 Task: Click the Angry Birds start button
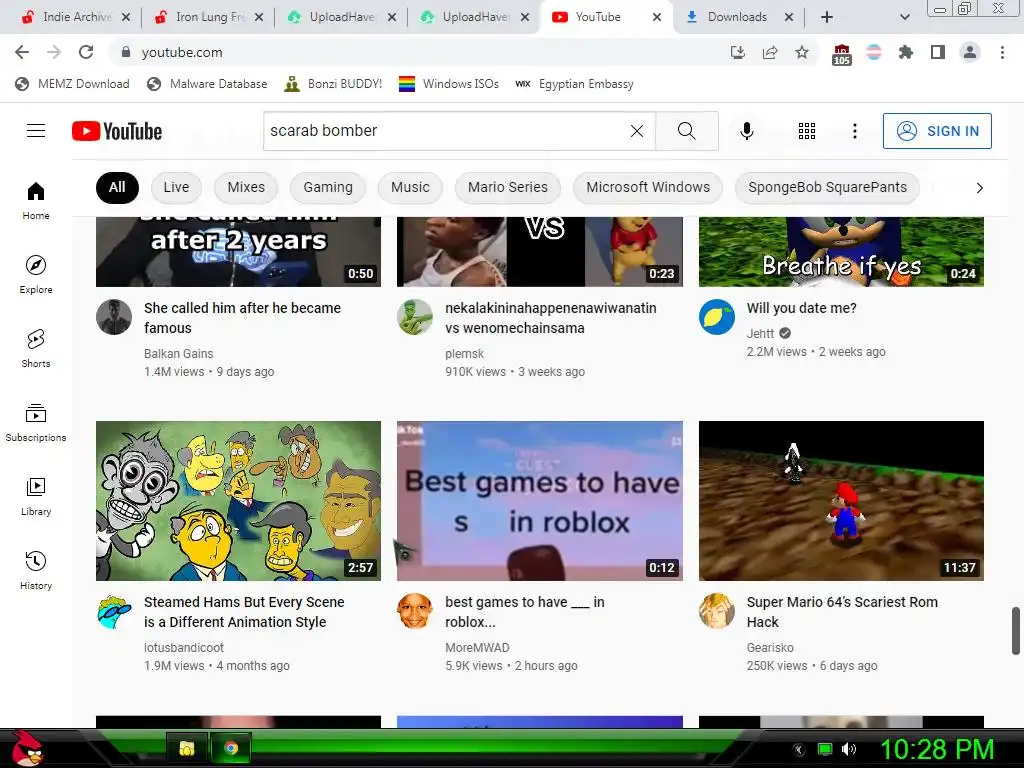click(x=26, y=748)
